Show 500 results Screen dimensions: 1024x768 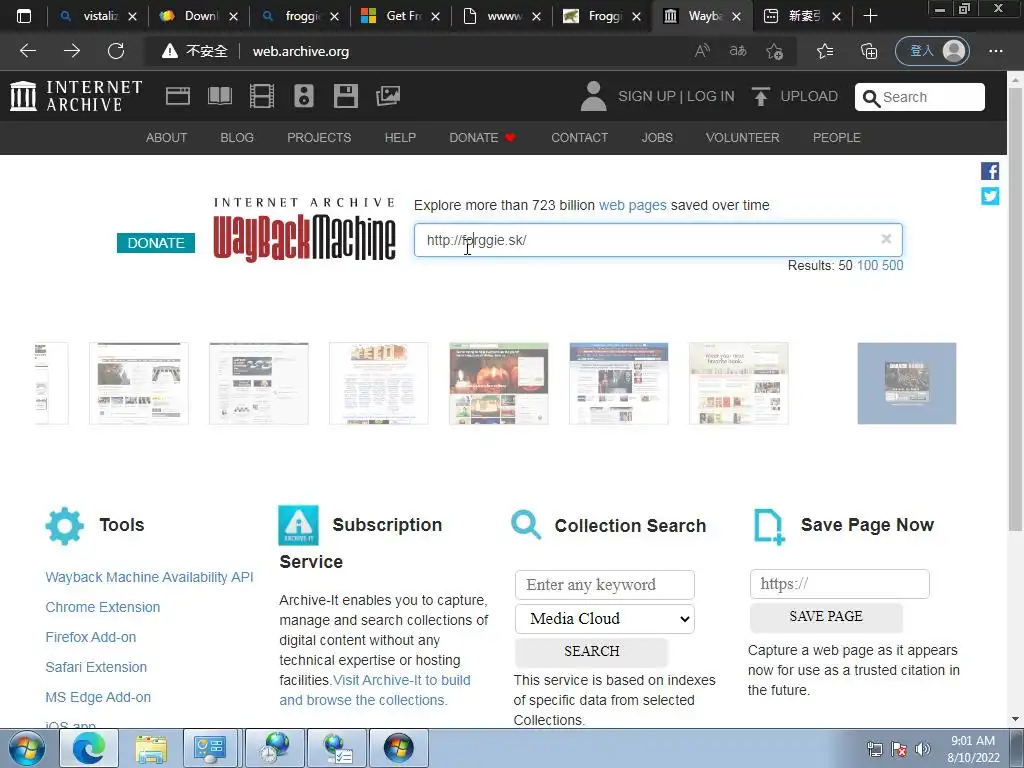click(893, 266)
